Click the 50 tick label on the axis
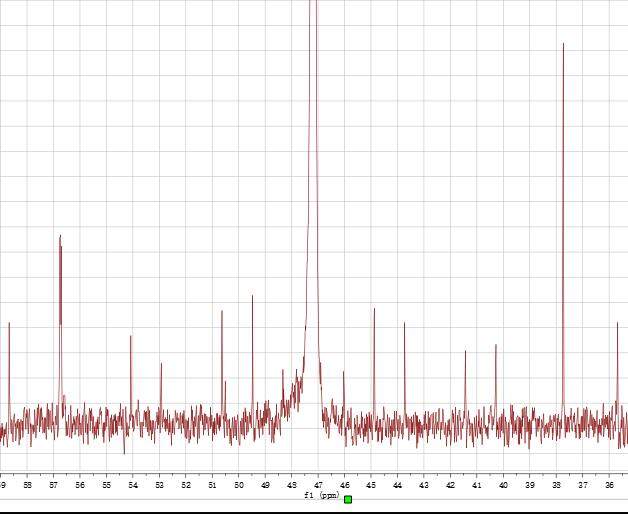Screen dimensions: 628x514 (x=238, y=485)
